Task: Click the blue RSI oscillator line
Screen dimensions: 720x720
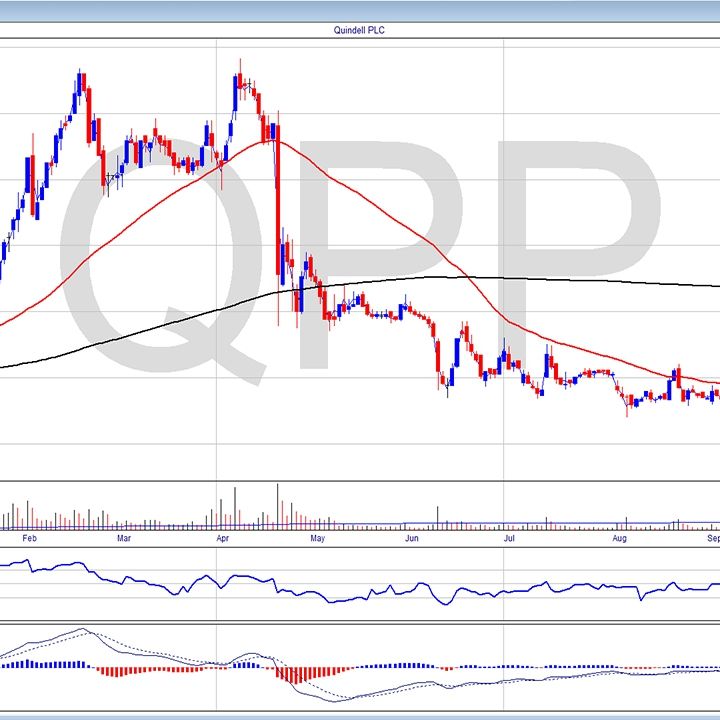Action: (200, 580)
